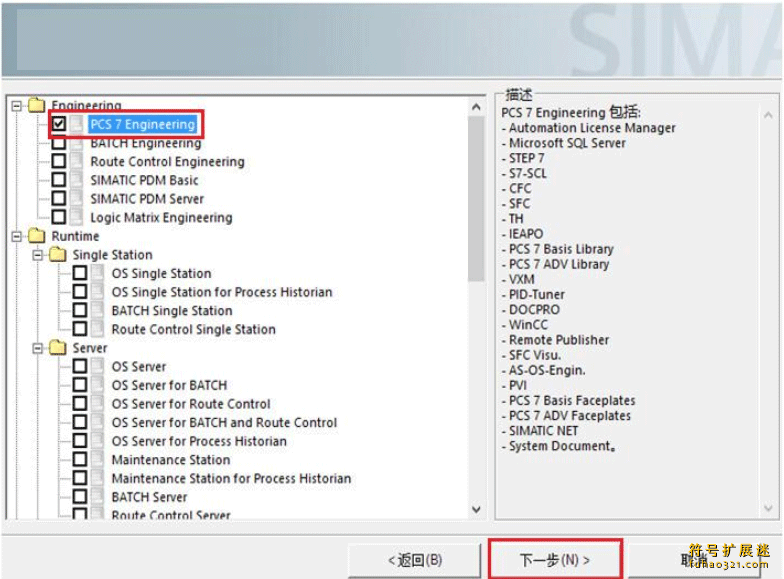Check the Route Control Engineering checkbox
Image resolution: width=784 pixels, height=579 pixels.
coord(59,161)
